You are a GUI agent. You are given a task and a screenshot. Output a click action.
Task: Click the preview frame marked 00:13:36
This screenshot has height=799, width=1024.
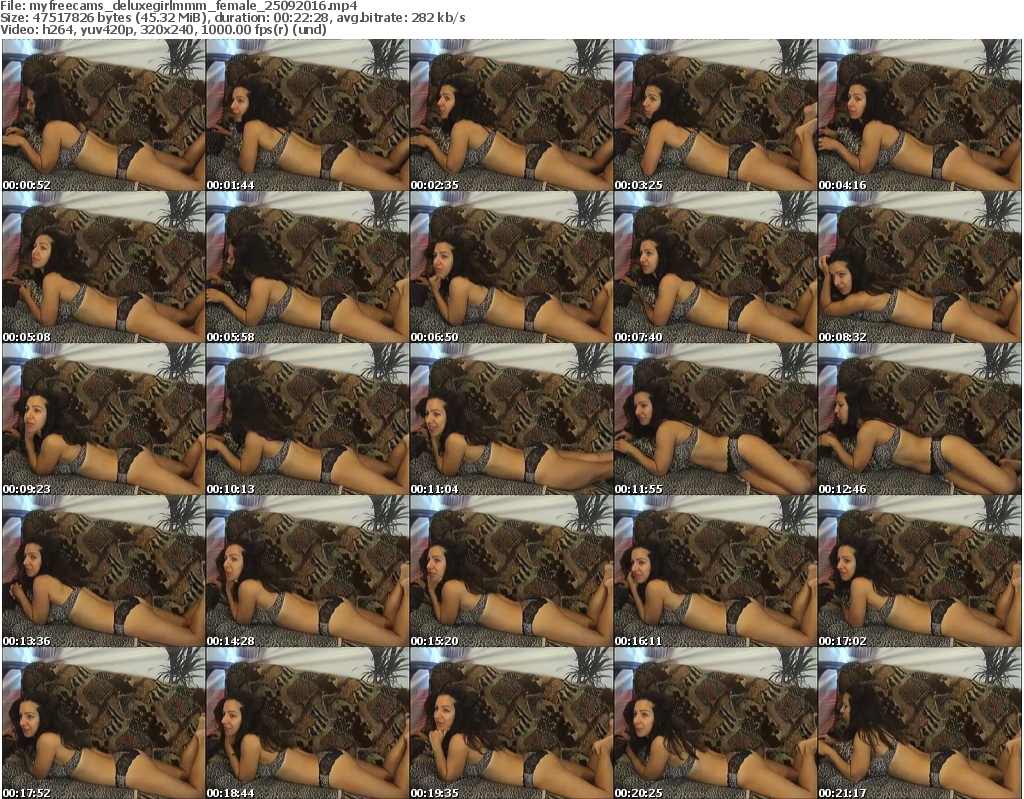pyautogui.click(x=103, y=571)
